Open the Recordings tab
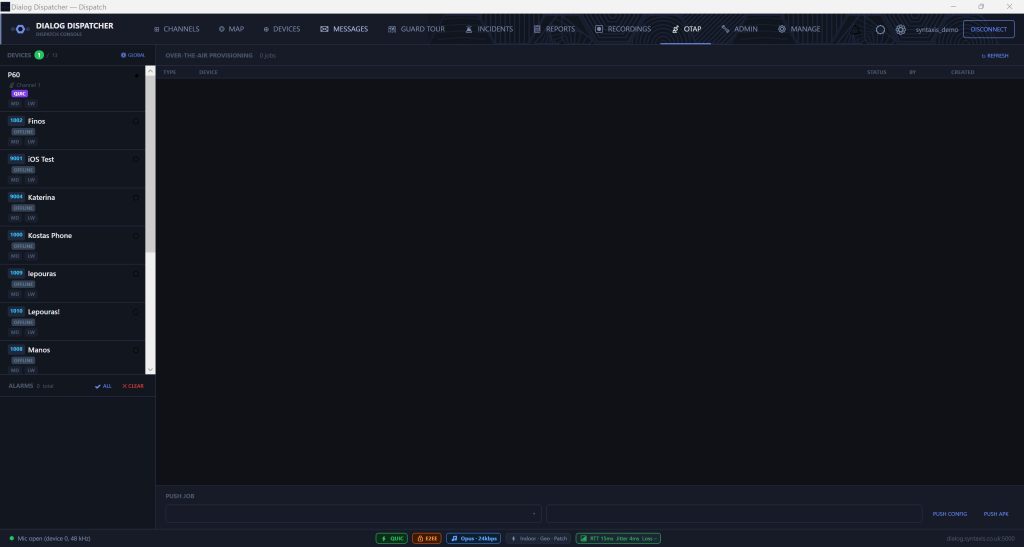 [622, 29]
